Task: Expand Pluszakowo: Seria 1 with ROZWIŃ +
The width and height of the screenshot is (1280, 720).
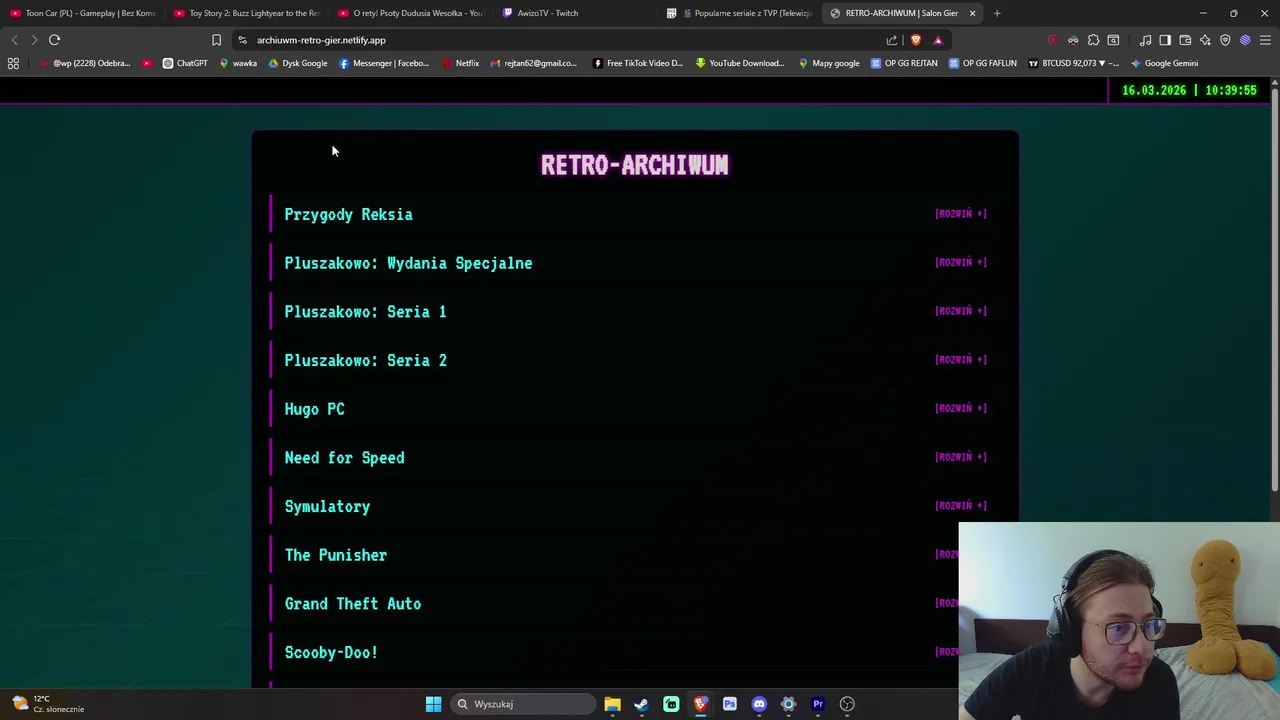Action: 961,311
